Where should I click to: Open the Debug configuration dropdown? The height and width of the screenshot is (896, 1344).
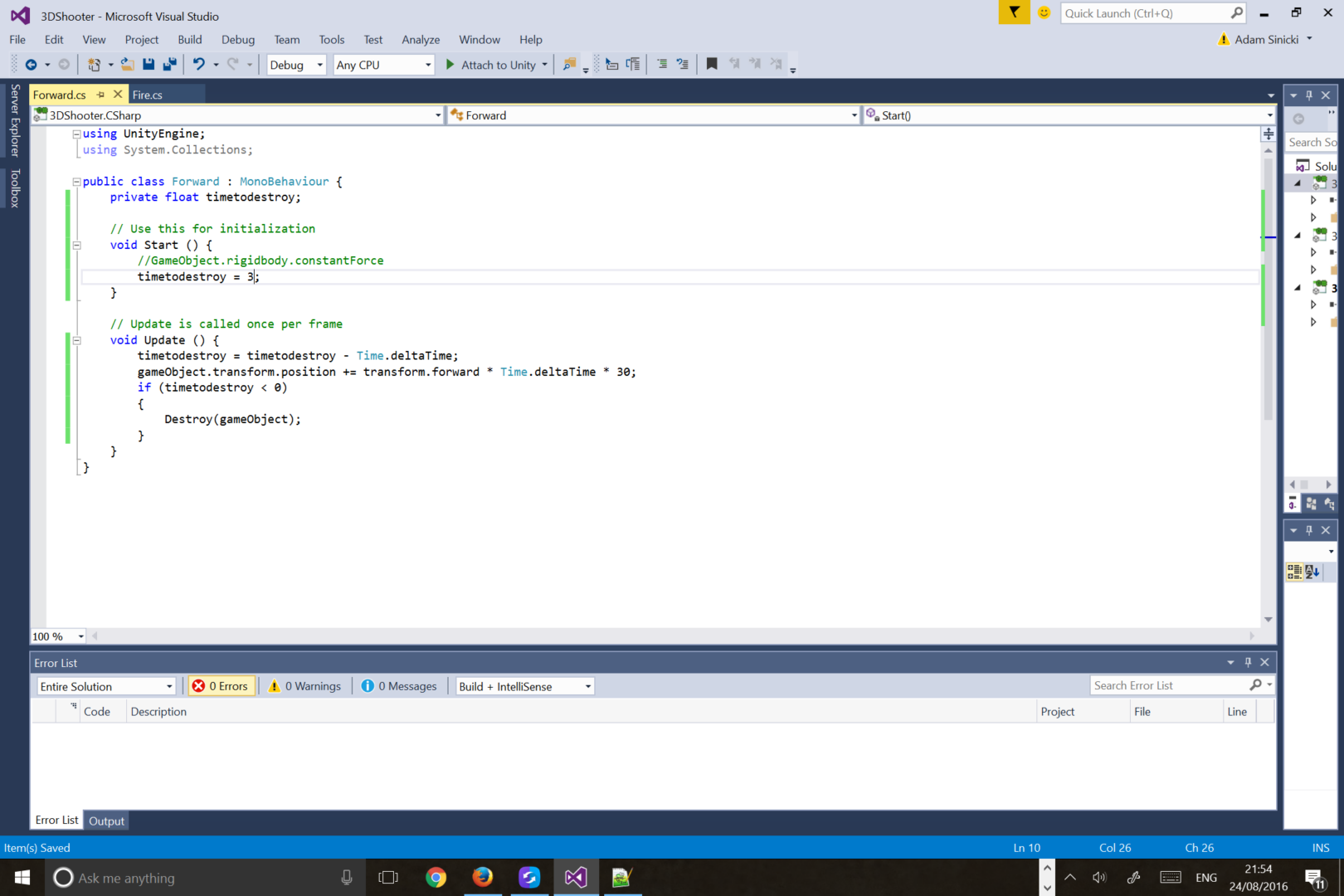tap(296, 65)
